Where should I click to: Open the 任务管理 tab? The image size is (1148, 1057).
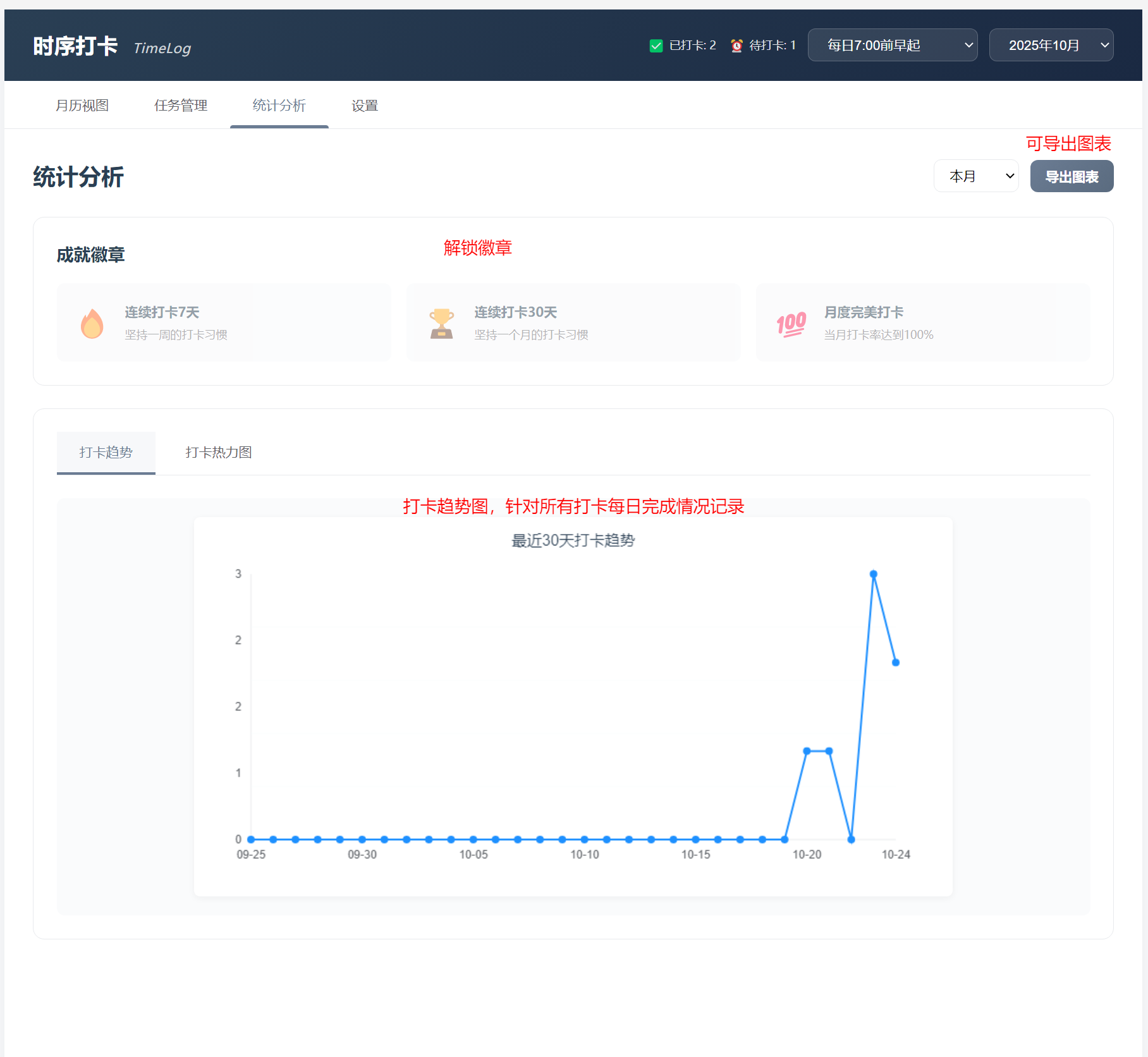181,106
